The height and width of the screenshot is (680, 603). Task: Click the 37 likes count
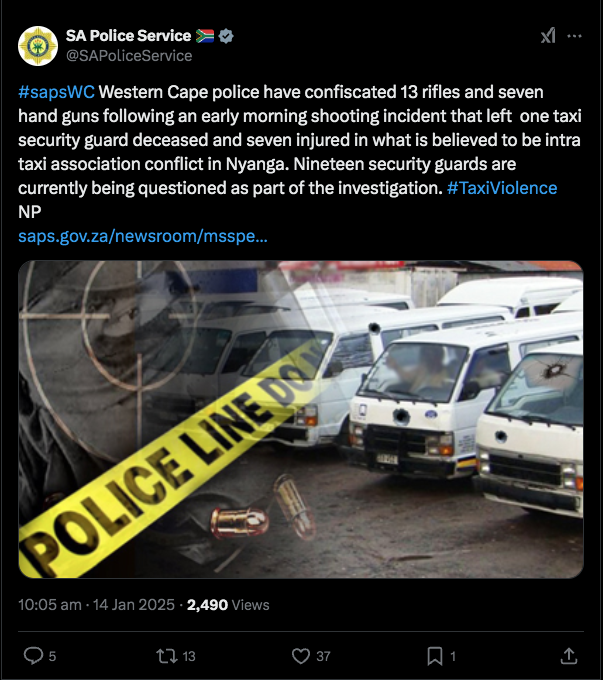click(323, 656)
